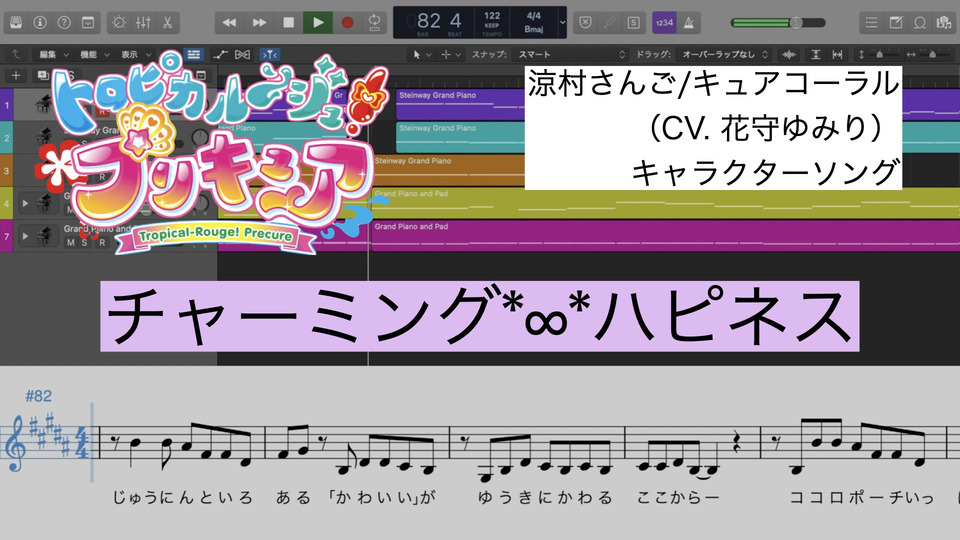This screenshot has width=960, height=540.
Task: Select track 2 piano instrument icon
Action: point(43,137)
